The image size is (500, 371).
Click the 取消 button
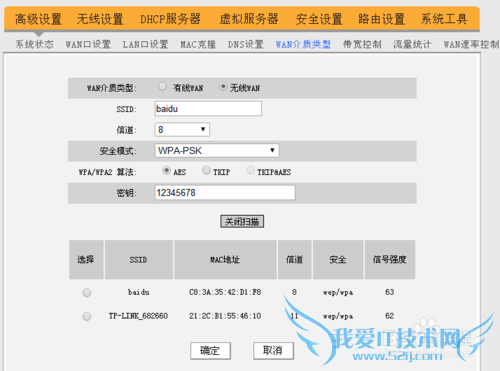point(273,351)
